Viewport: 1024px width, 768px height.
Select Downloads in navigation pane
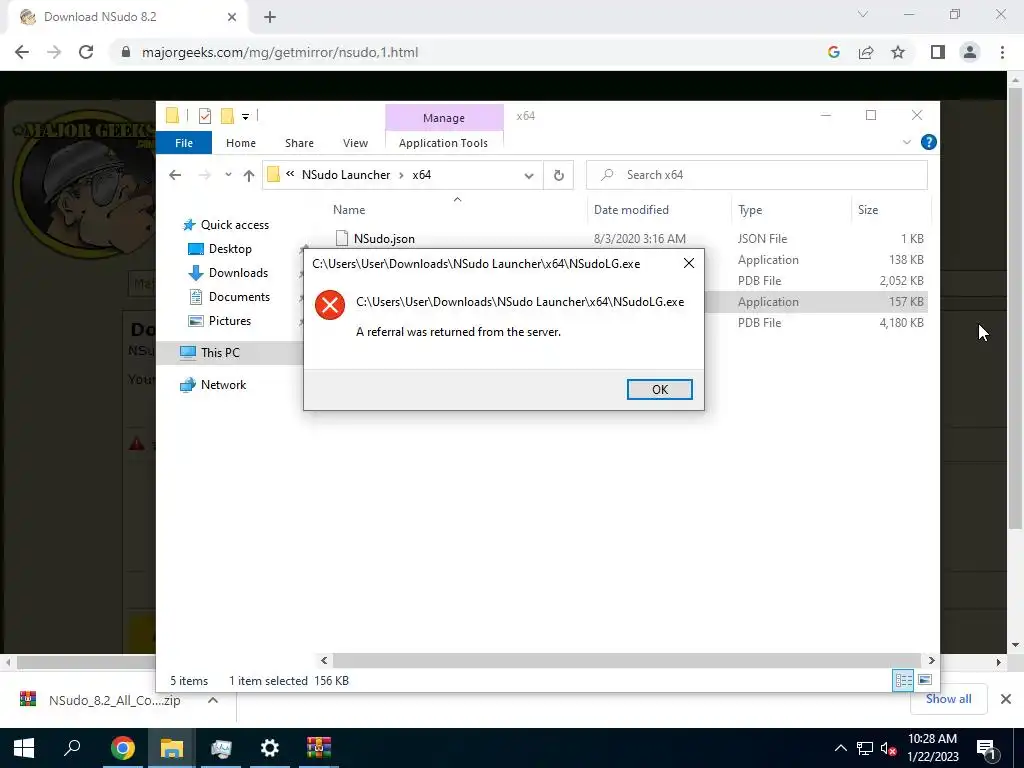pyautogui.click(x=229, y=273)
